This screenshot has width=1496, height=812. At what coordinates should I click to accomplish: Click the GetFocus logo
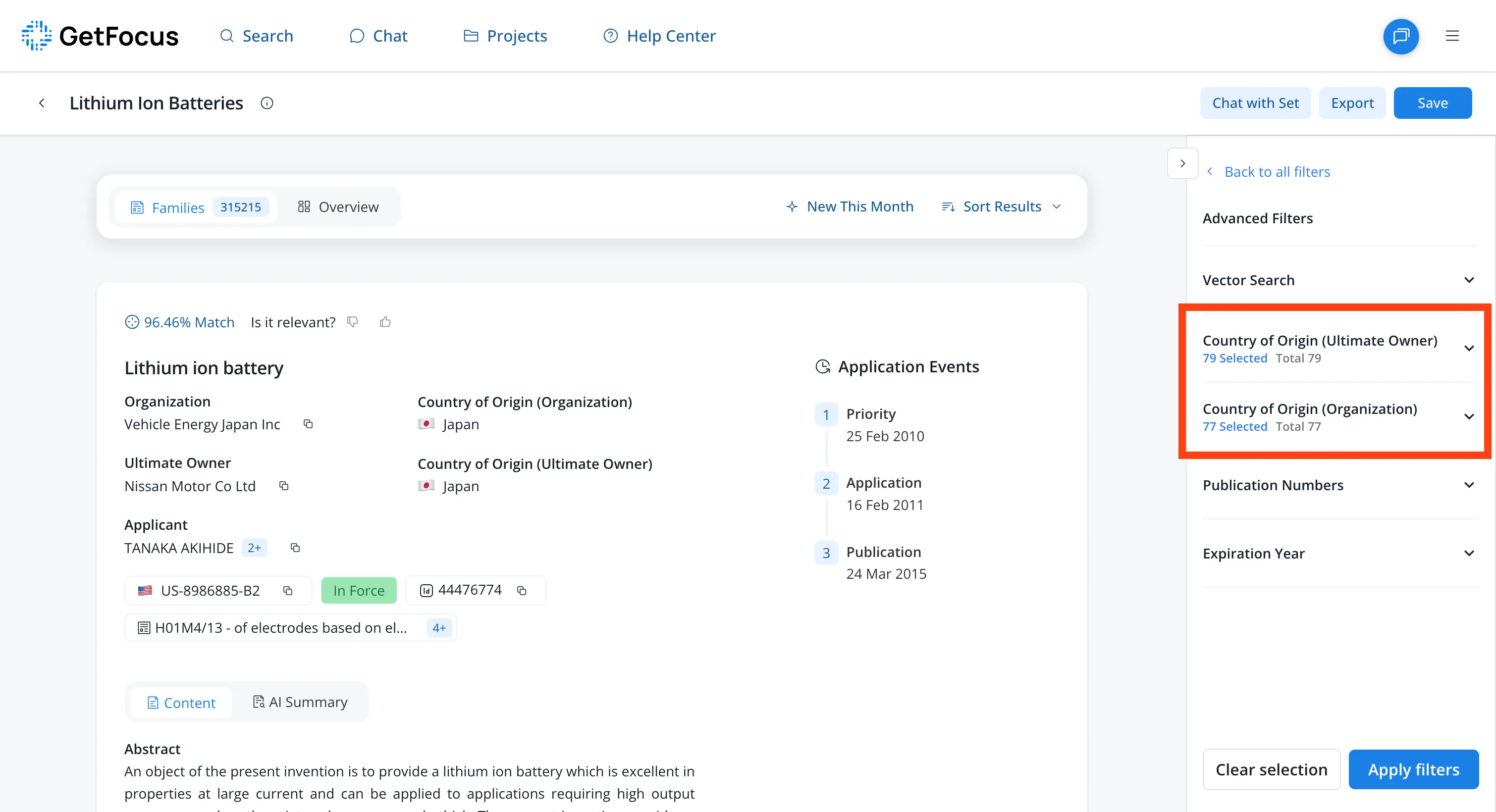coord(100,36)
